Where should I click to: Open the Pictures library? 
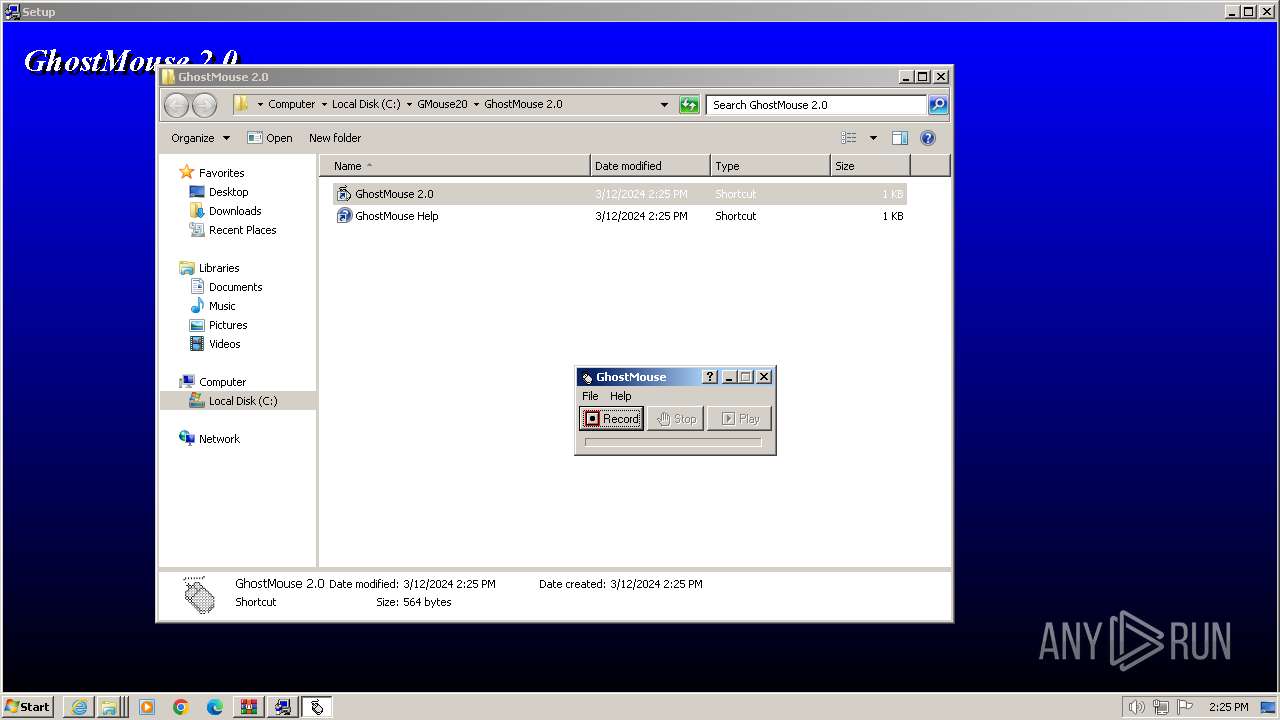[228, 325]
